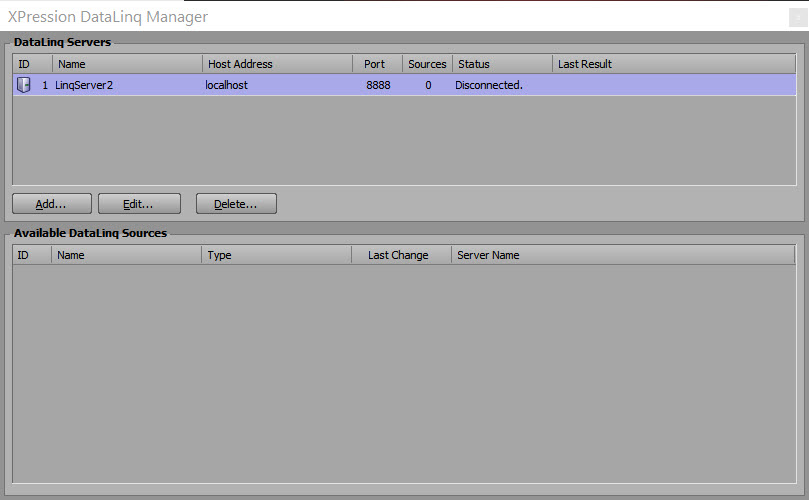Viewport: 809px width, 500px height.
Task: Click the Add... button
Action: (x=52, y=204)
